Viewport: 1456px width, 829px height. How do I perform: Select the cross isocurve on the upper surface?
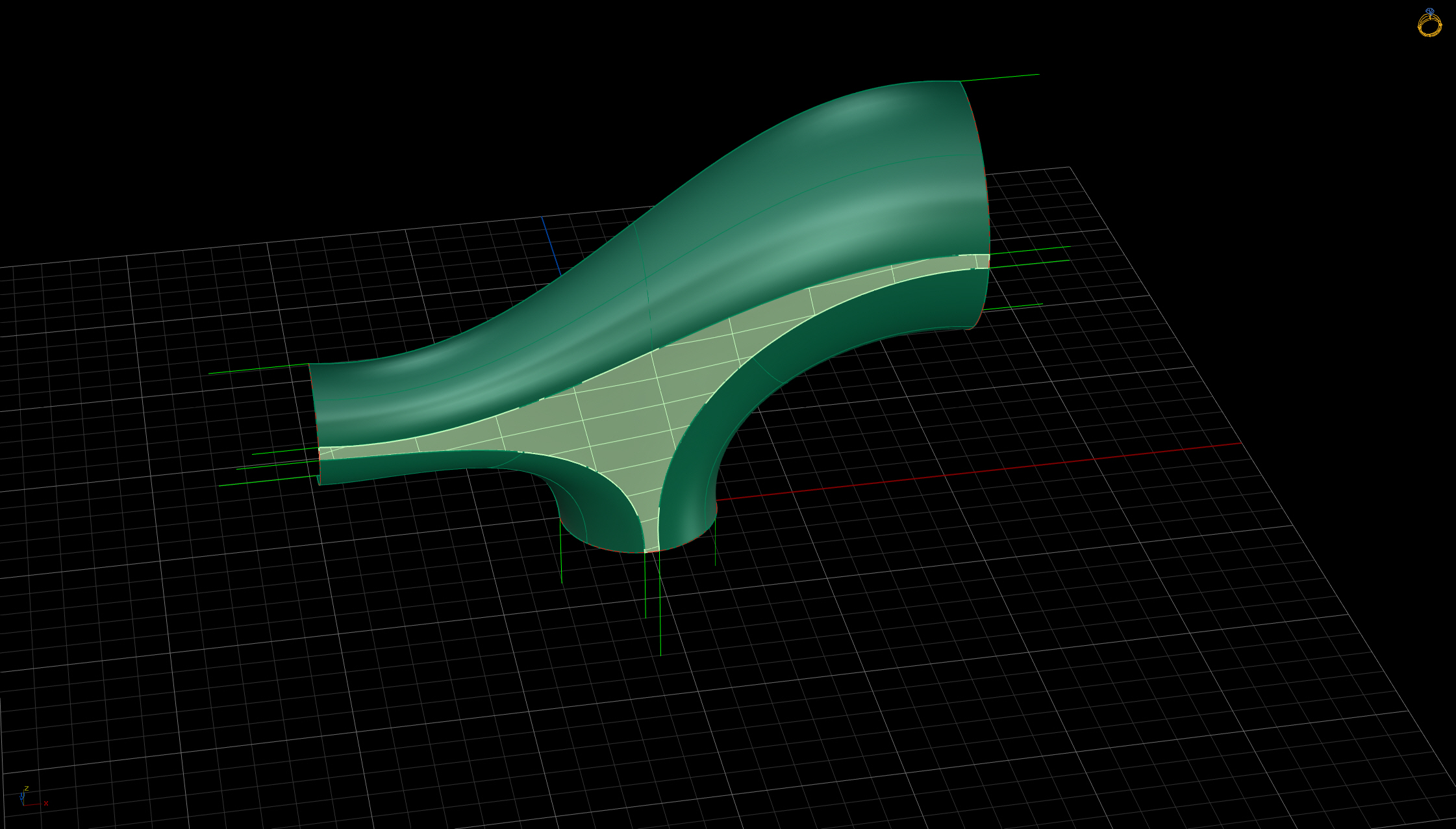[x=644, y=286]
